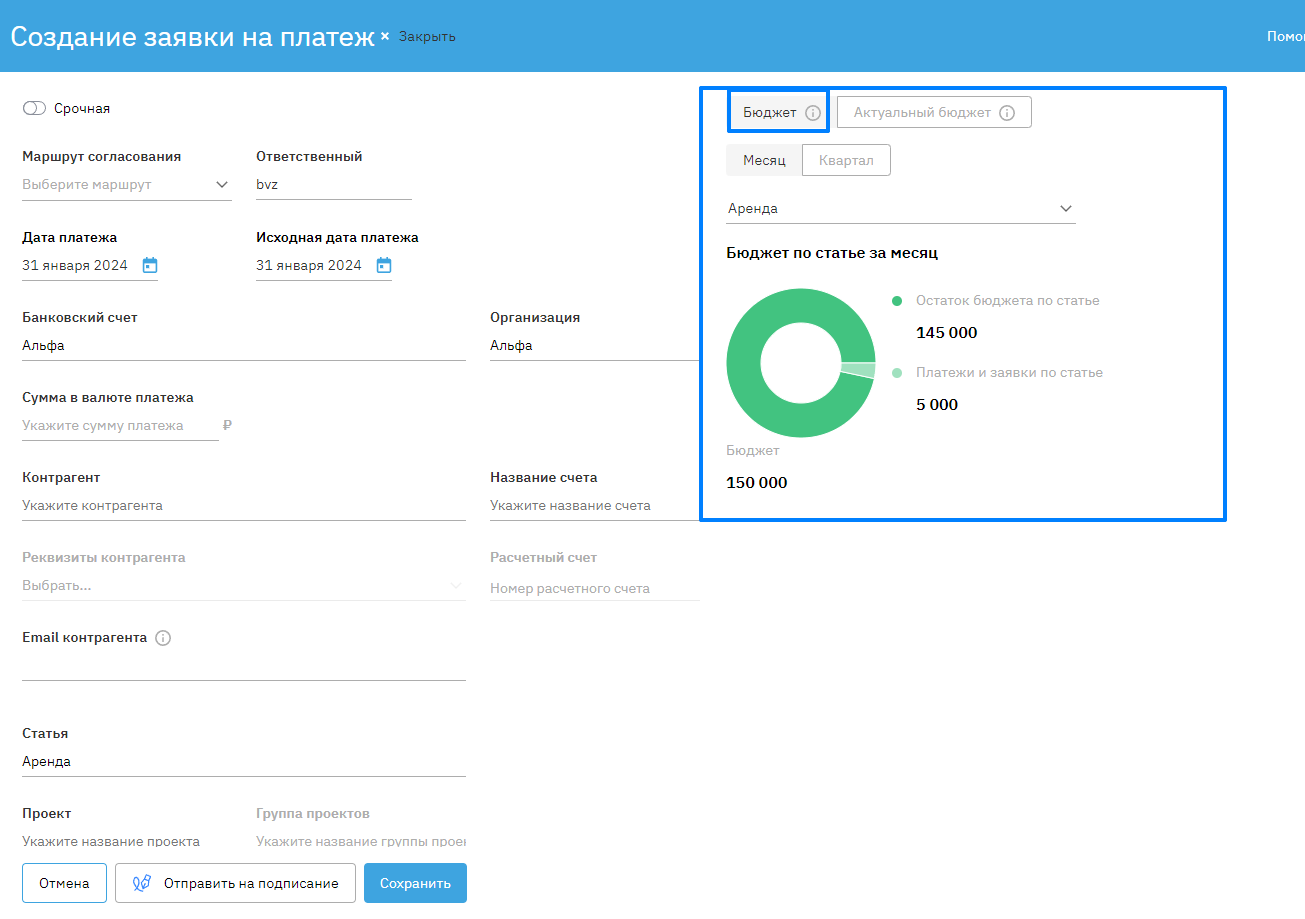Click the X icon near Закрыть

click(385, 36)
